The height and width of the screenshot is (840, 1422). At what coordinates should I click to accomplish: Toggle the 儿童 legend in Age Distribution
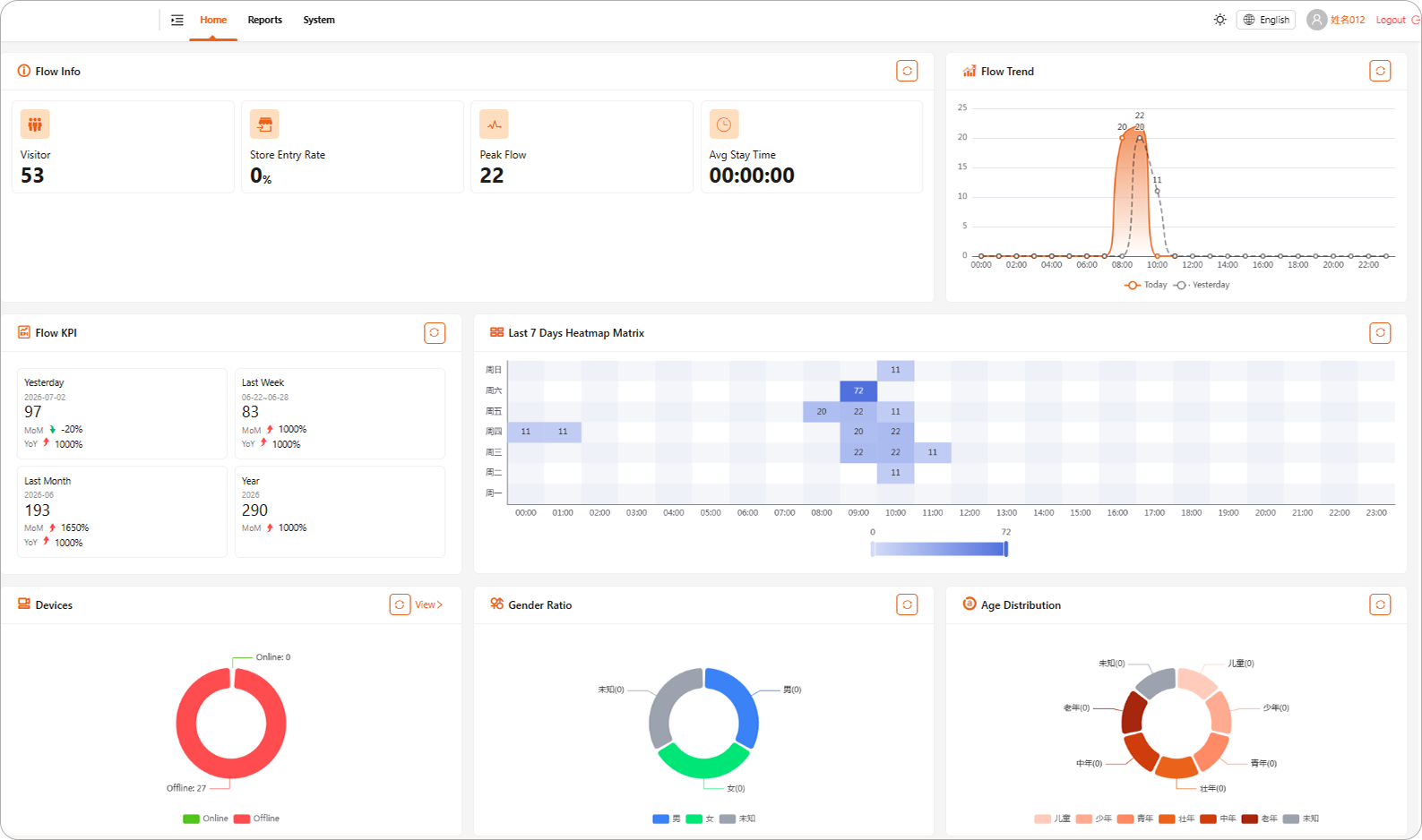point(1052,819)
